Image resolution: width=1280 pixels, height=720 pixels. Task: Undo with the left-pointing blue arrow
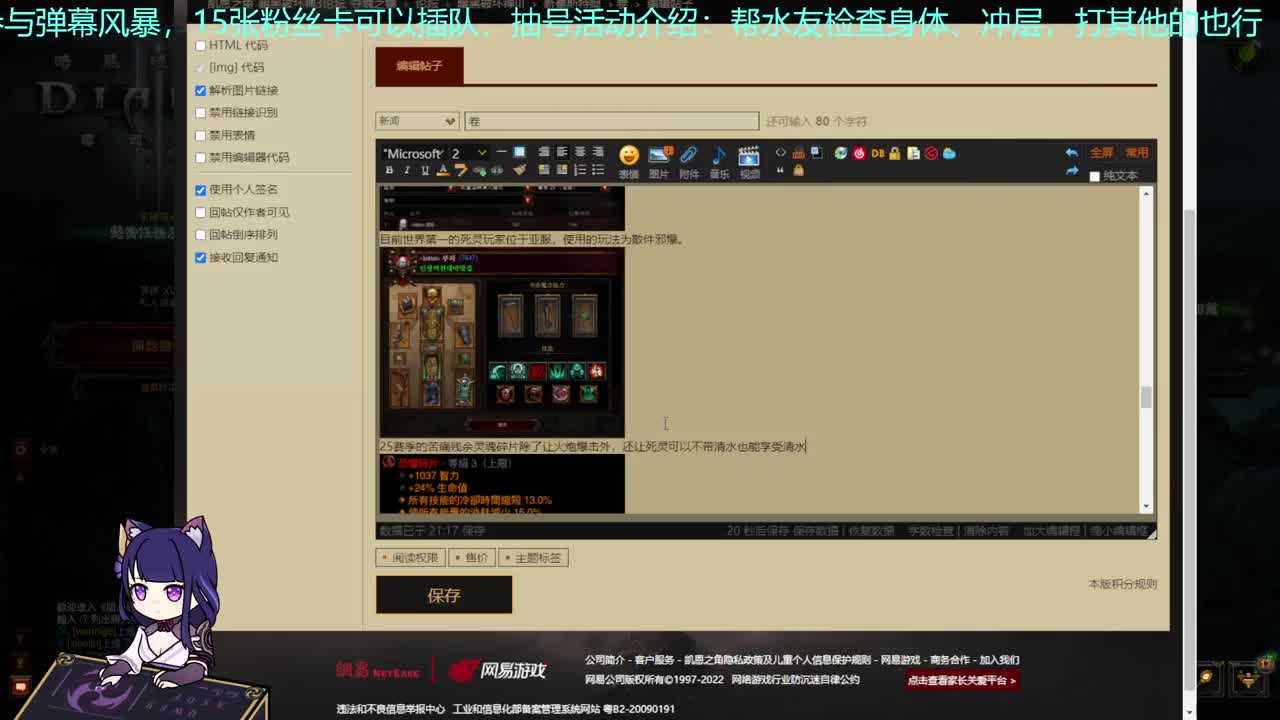pos(1071,152)
